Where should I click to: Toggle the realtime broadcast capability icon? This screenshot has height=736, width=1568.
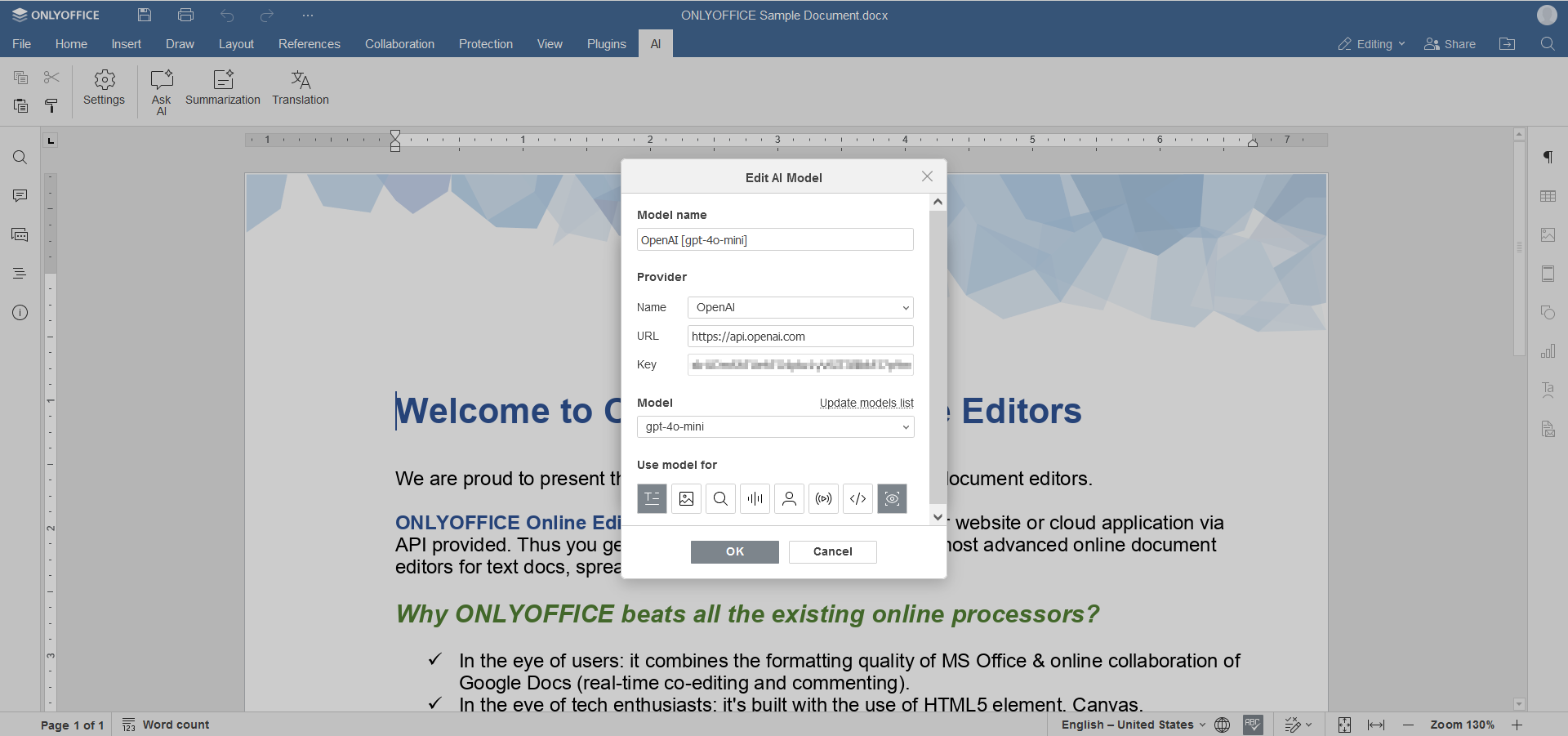[823, 498]
